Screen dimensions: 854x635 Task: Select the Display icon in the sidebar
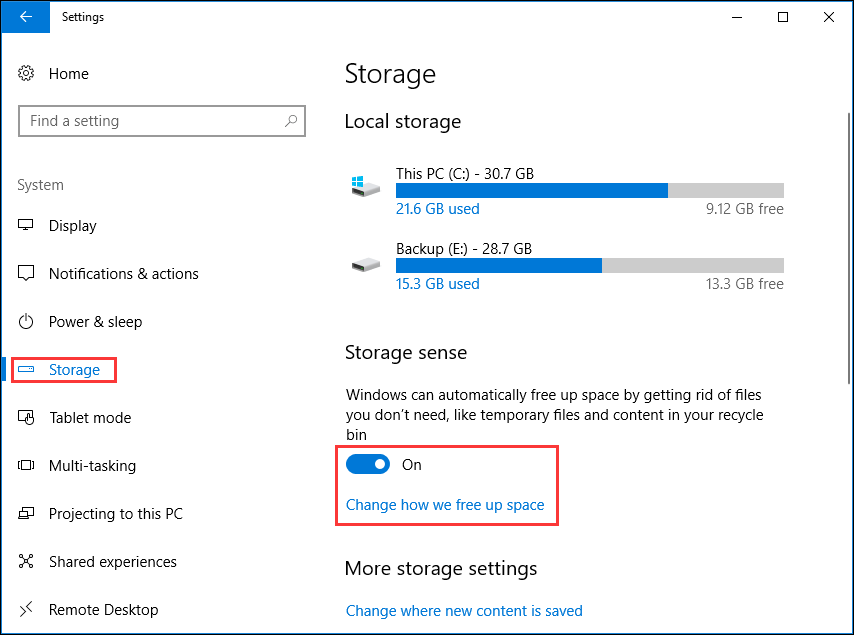[x=27, y=225]
